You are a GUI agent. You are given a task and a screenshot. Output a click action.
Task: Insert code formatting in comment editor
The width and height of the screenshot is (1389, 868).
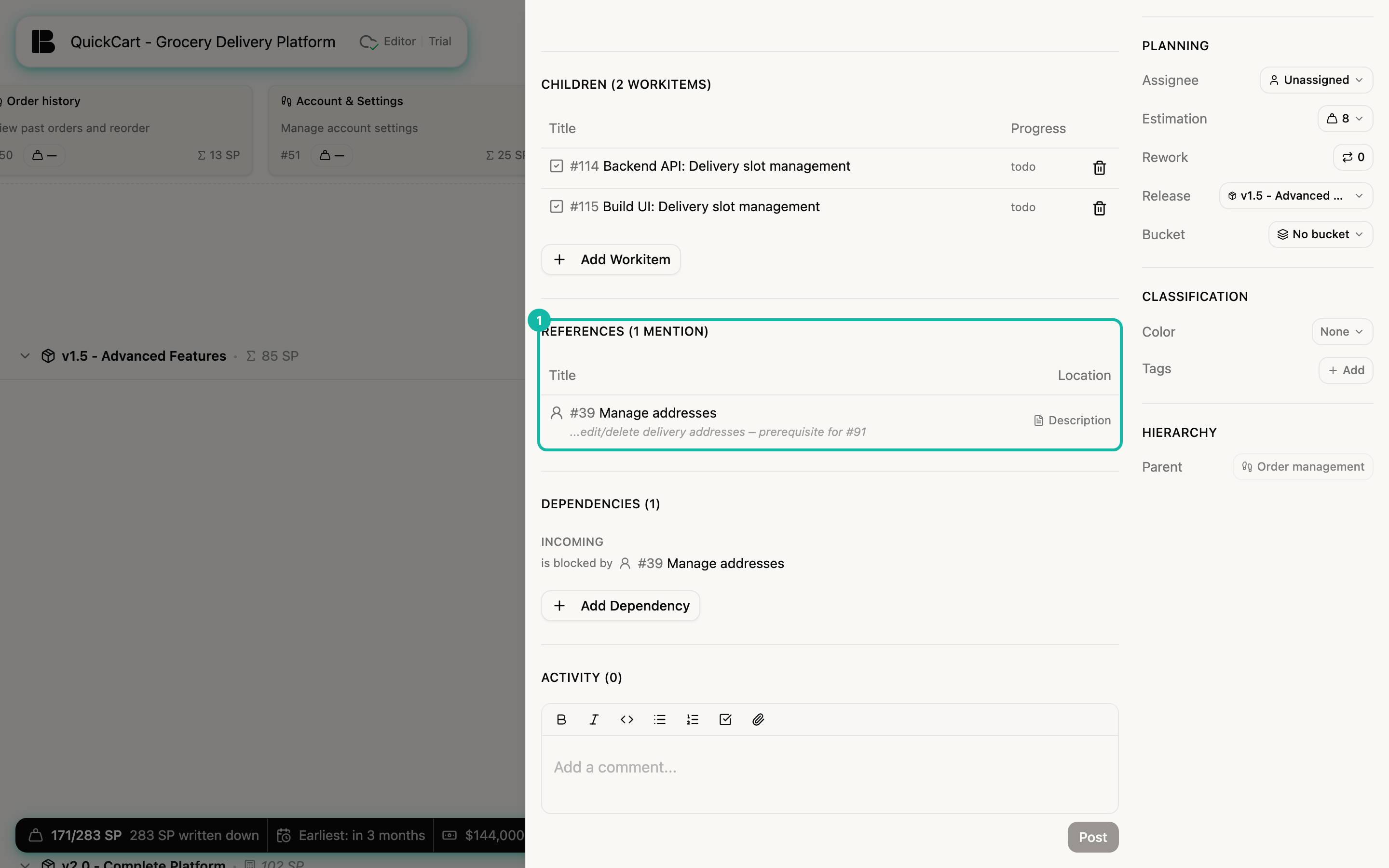tap(627, 719)
